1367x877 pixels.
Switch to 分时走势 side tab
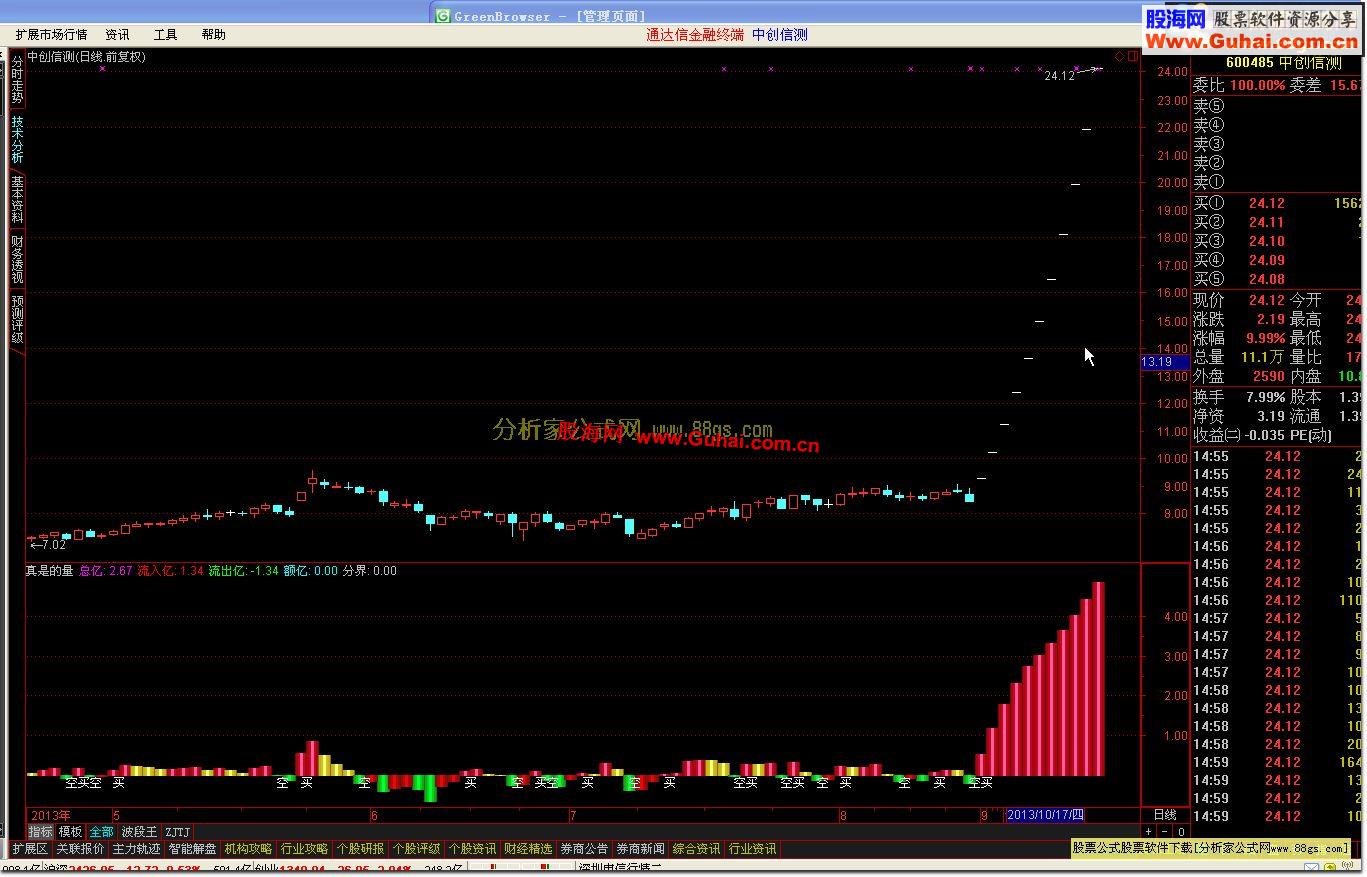17,80
